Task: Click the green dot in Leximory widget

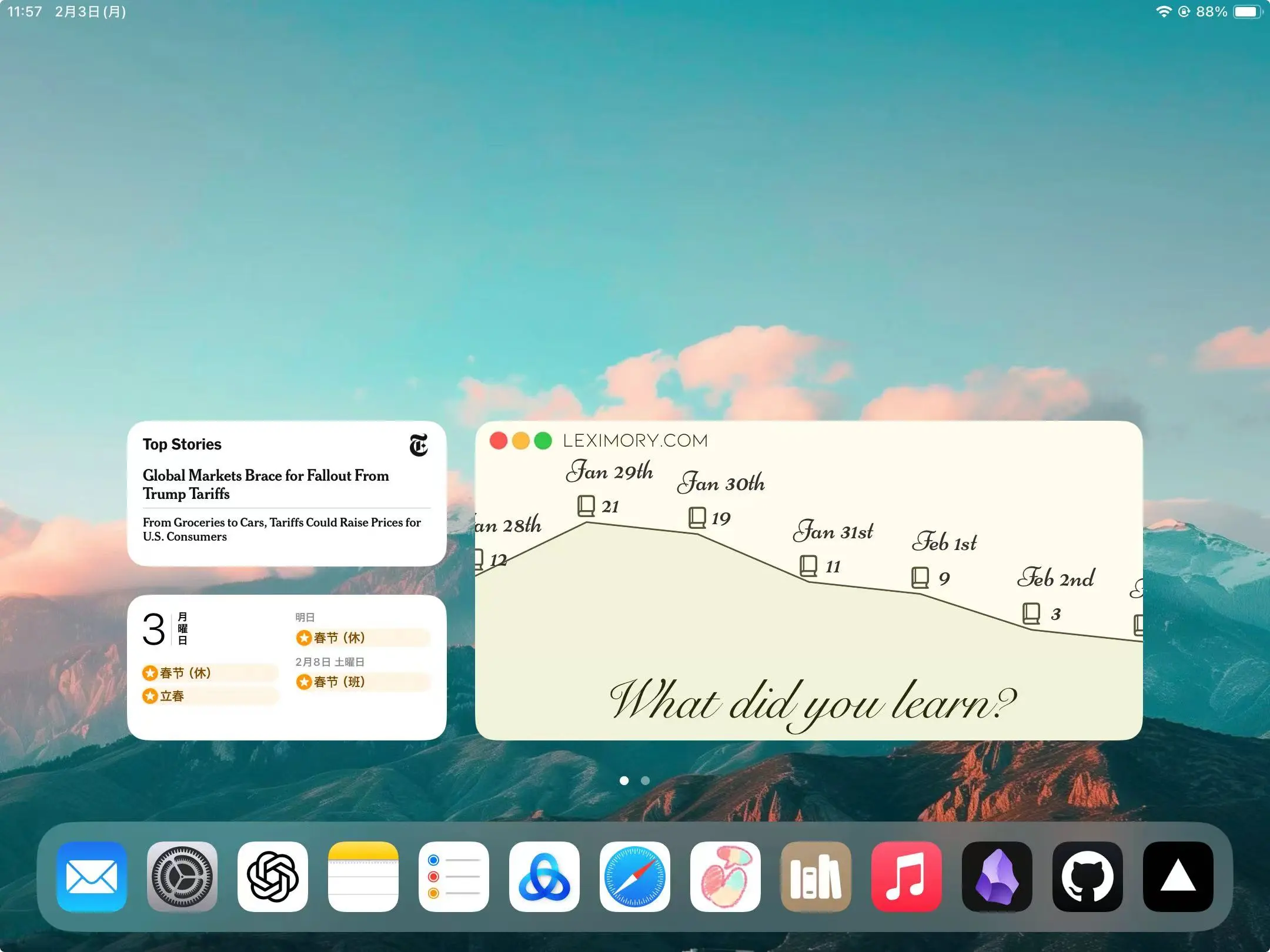Action: pos(543,441)
